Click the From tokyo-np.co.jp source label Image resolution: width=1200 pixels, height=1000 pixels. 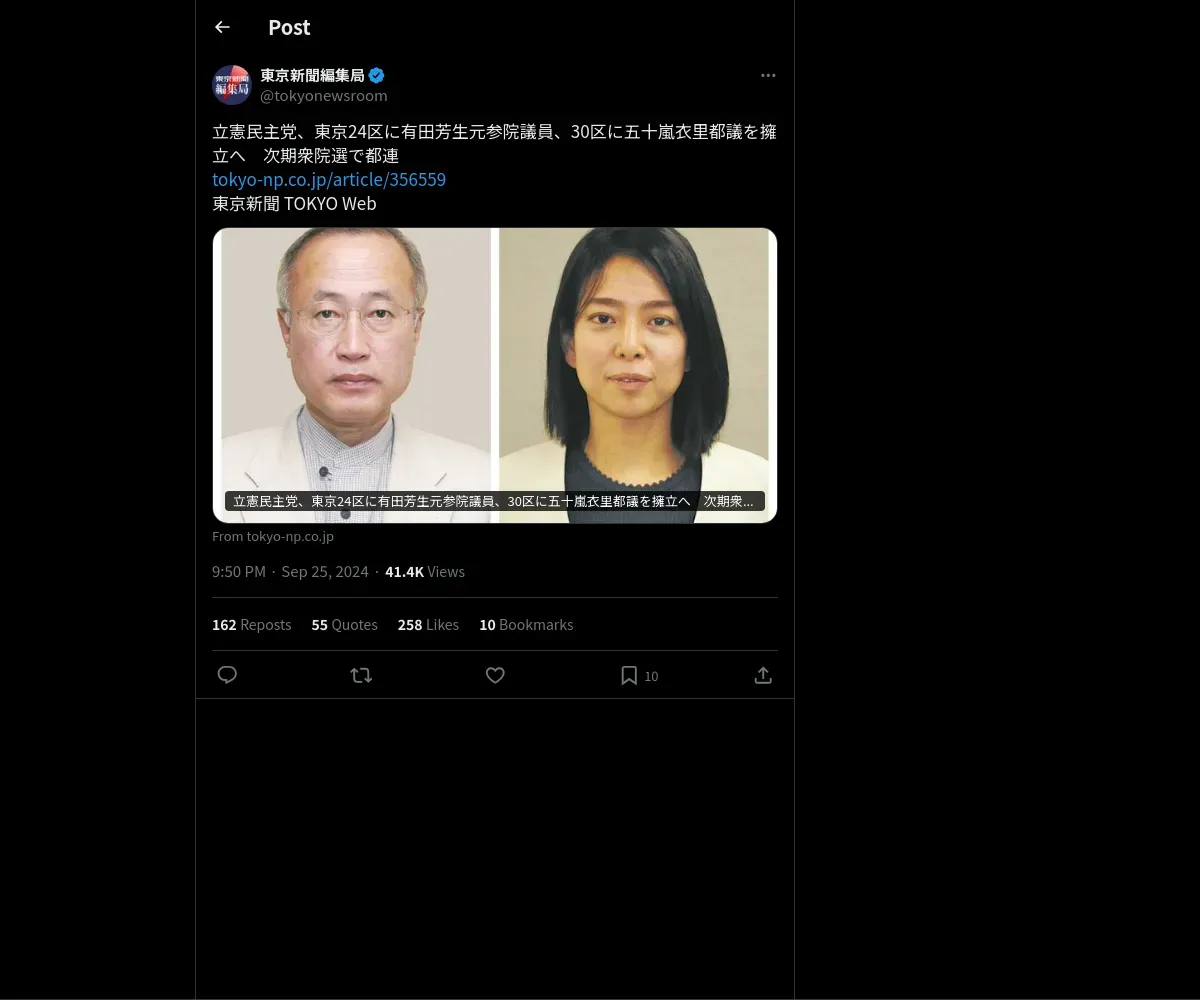point(273,537)
